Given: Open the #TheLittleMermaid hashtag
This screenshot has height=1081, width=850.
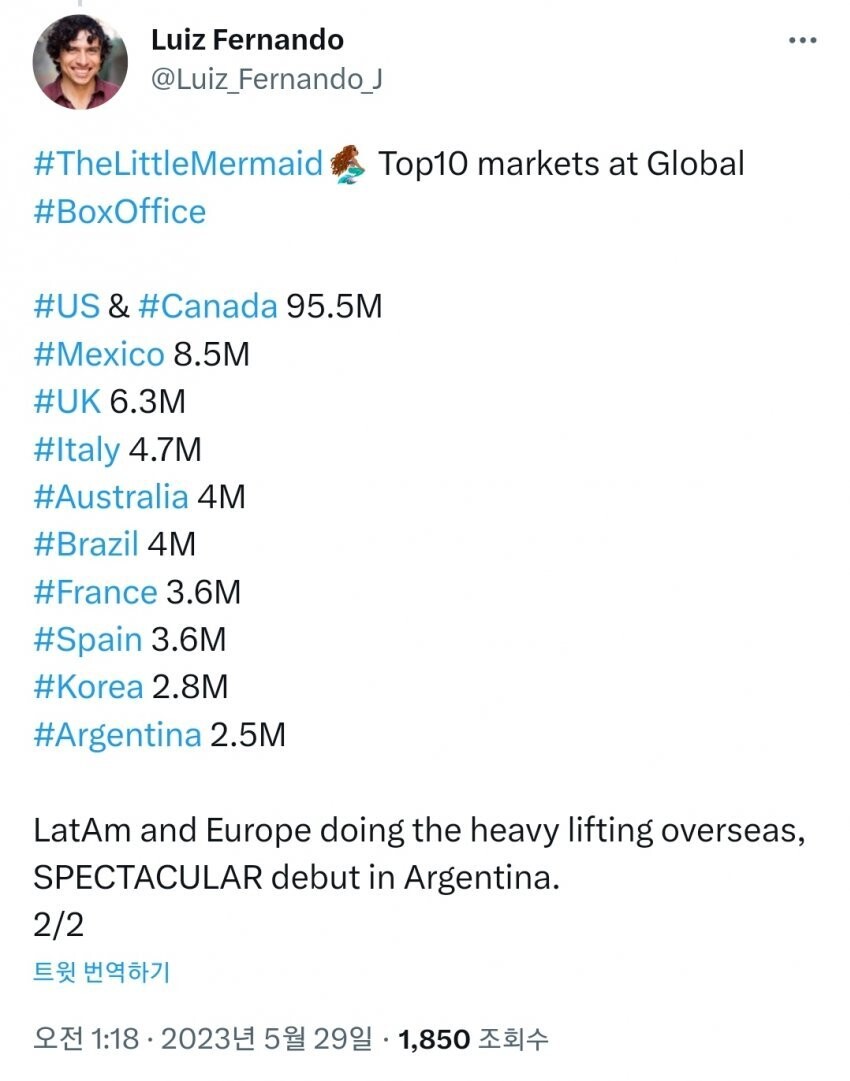Looking at the screenshot, I should point(178,164).
